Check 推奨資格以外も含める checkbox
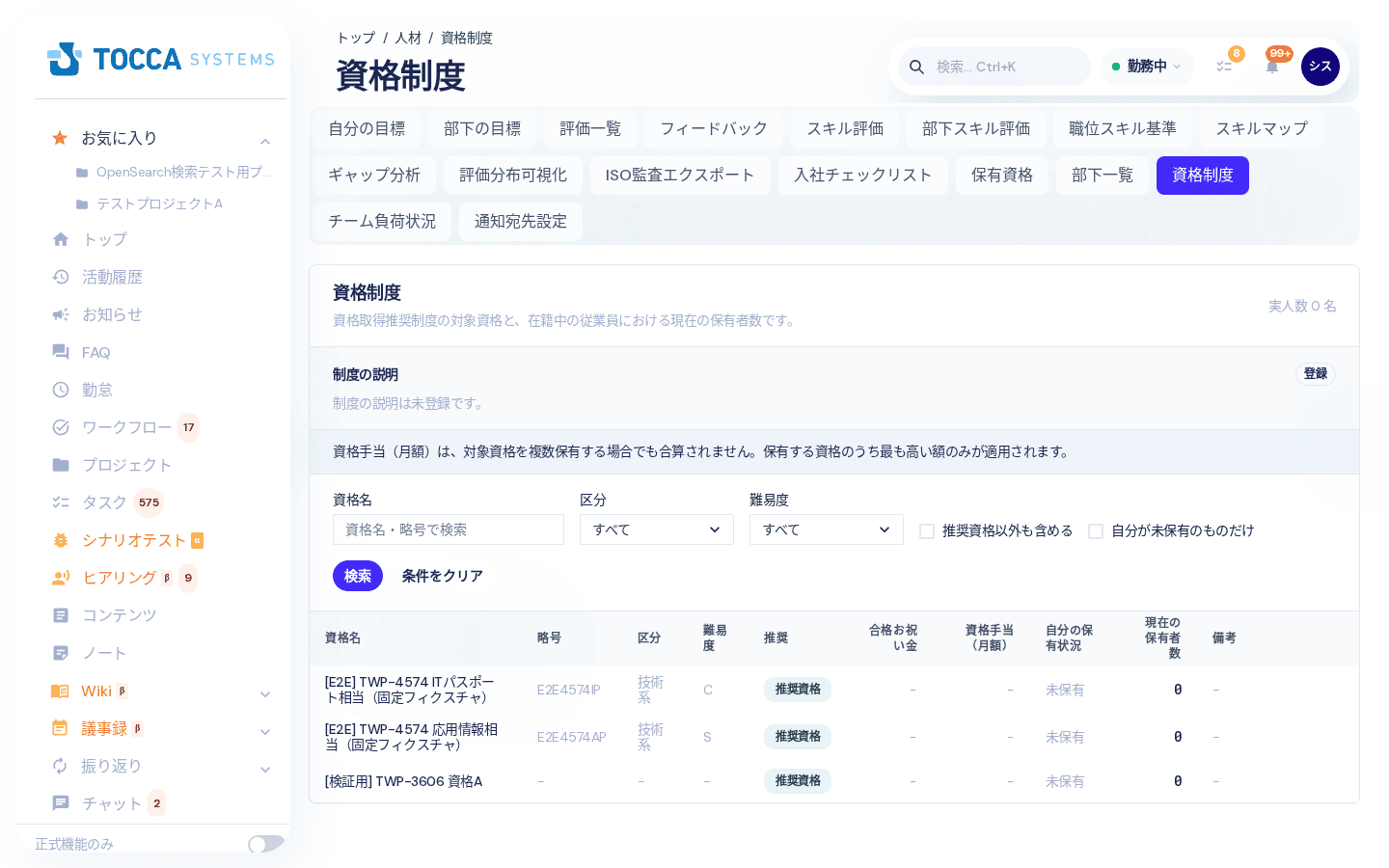This screenshot has width=1389, height=868. [927, 531]
